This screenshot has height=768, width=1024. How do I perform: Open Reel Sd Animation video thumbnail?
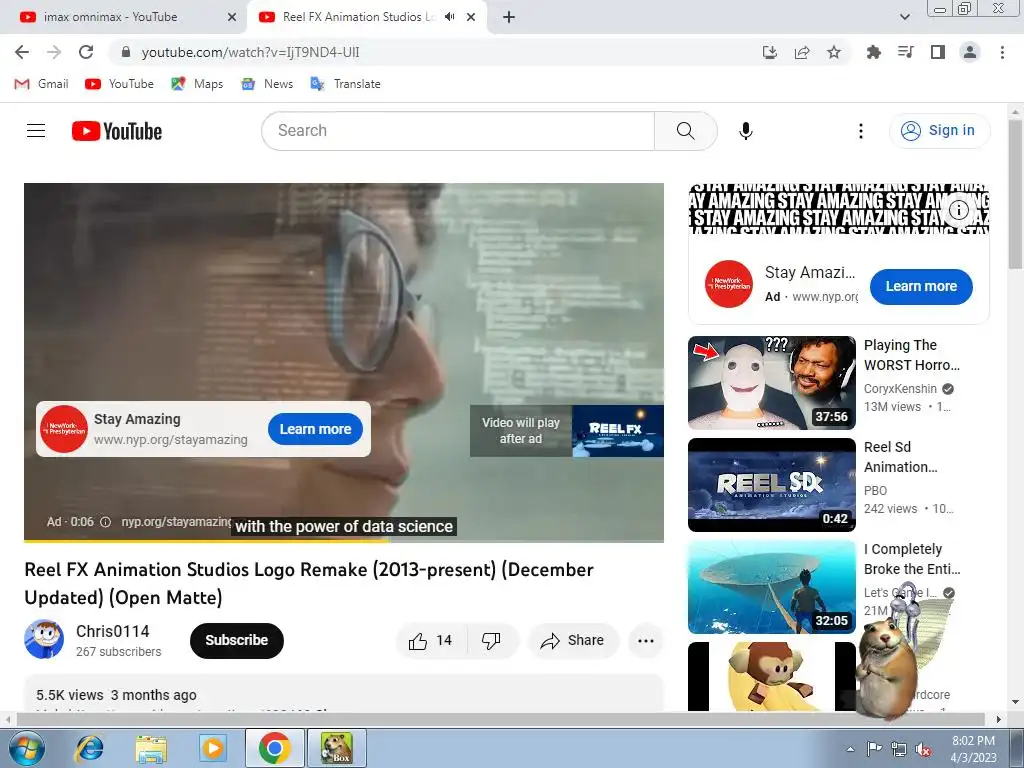(772, 485)
